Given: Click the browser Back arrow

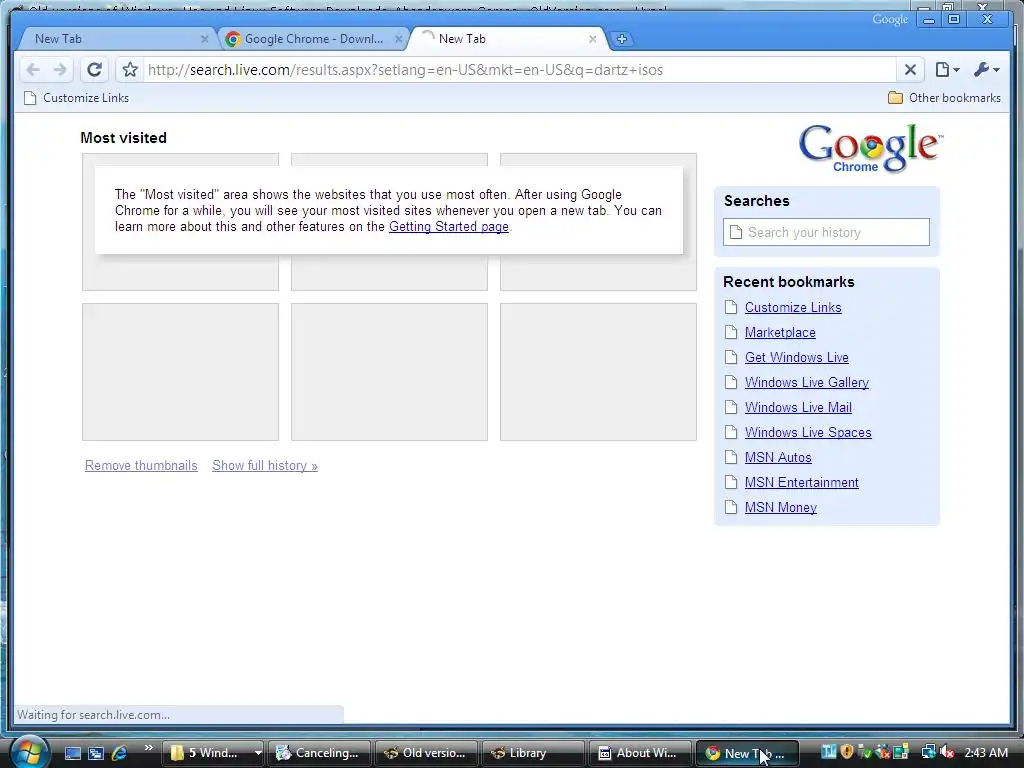Looking at the screenshot, I should [x=33, y=70].
